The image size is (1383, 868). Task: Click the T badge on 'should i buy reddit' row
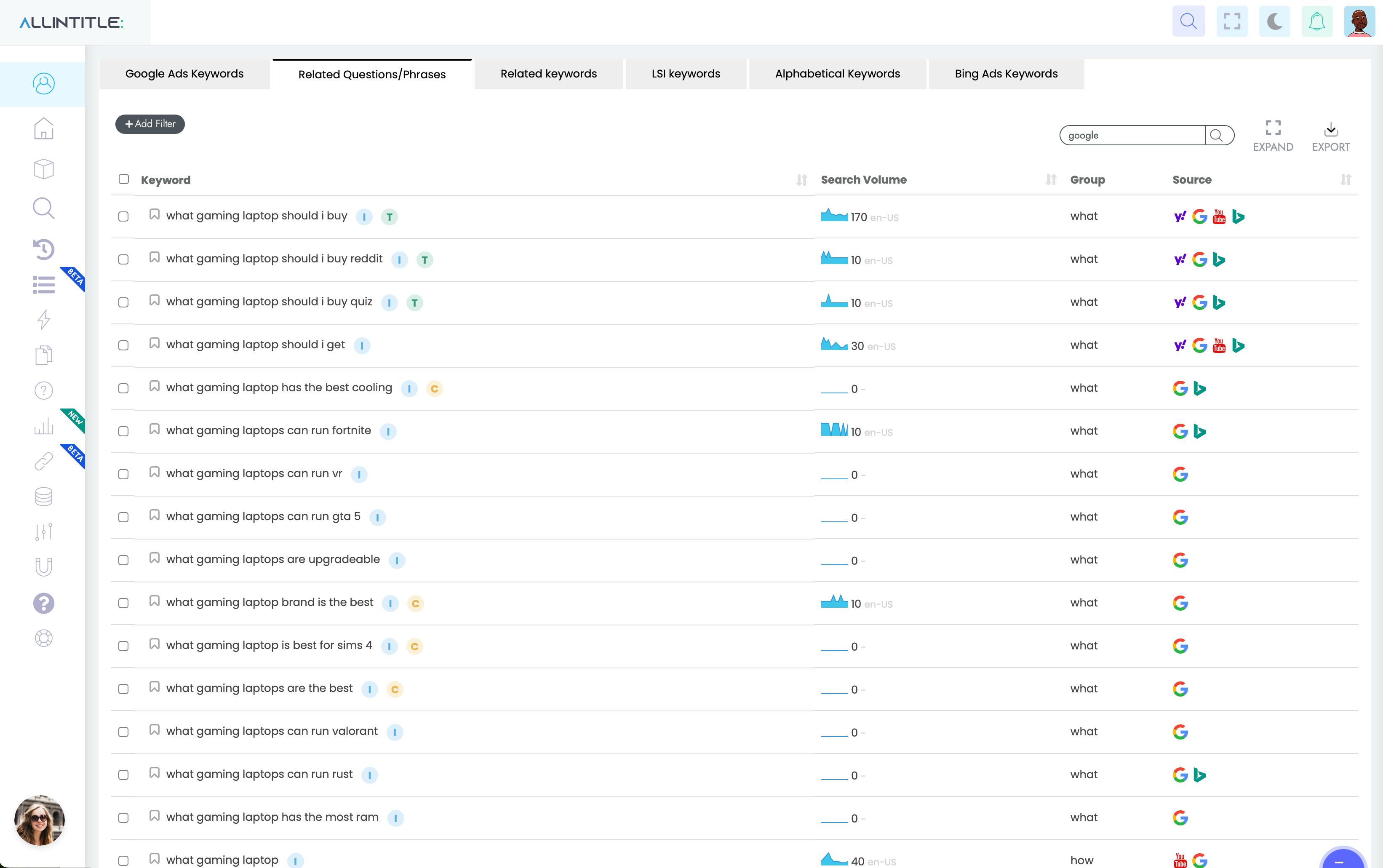click(425, 260)
